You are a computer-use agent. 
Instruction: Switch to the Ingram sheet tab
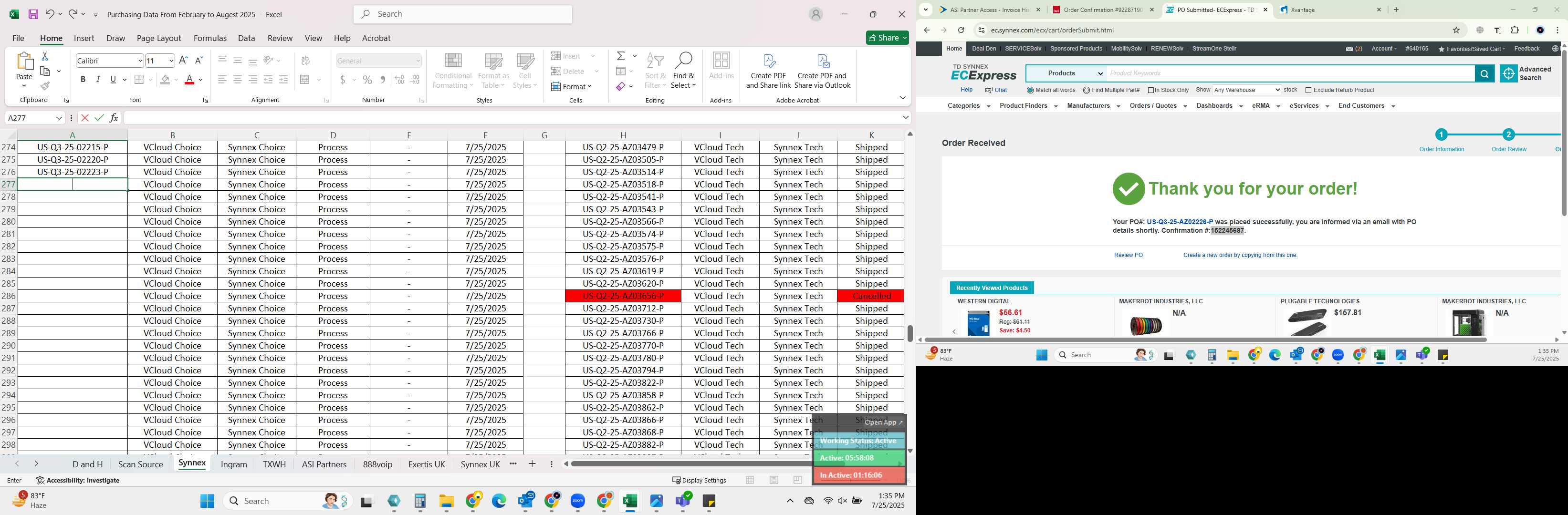234,464
